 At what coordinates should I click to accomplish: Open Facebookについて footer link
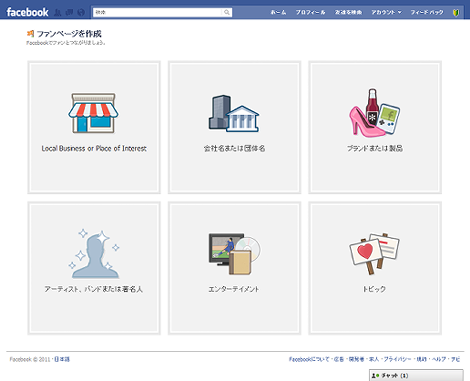point(309,359)
